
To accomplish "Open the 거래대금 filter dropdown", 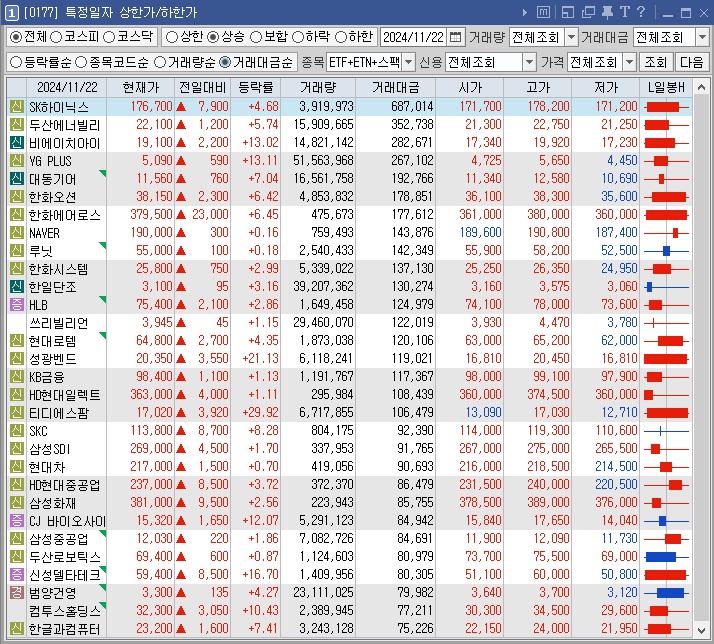I will 702,37.
